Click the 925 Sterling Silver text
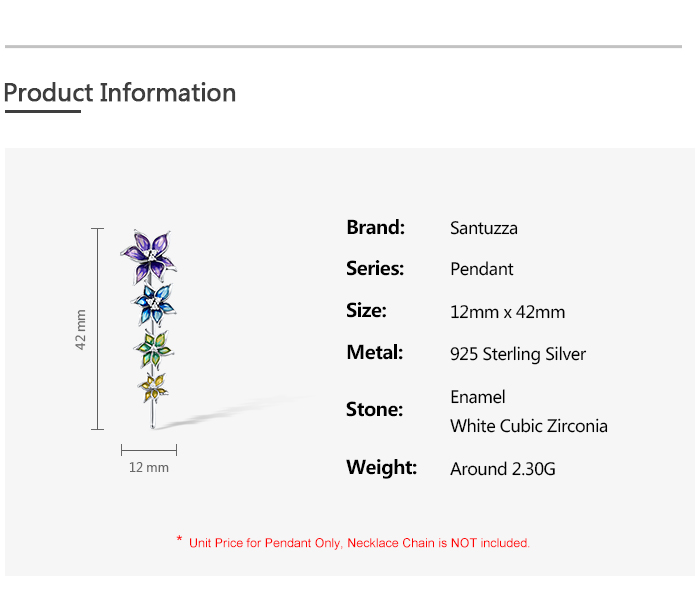 pyautogui.click(x=518, y=354)
